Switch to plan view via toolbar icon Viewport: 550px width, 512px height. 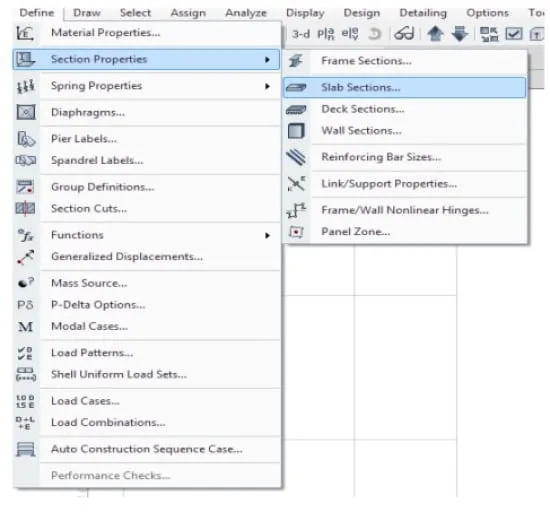(x=326, y=34)
